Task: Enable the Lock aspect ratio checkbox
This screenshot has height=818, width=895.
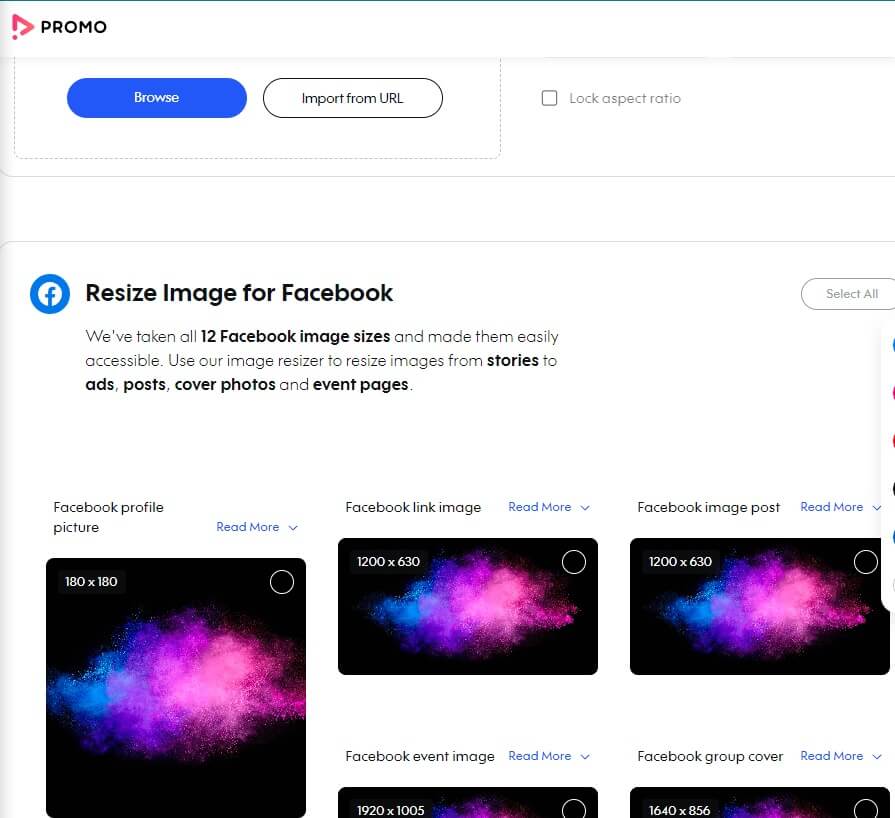Action: [x=549, y=98]
